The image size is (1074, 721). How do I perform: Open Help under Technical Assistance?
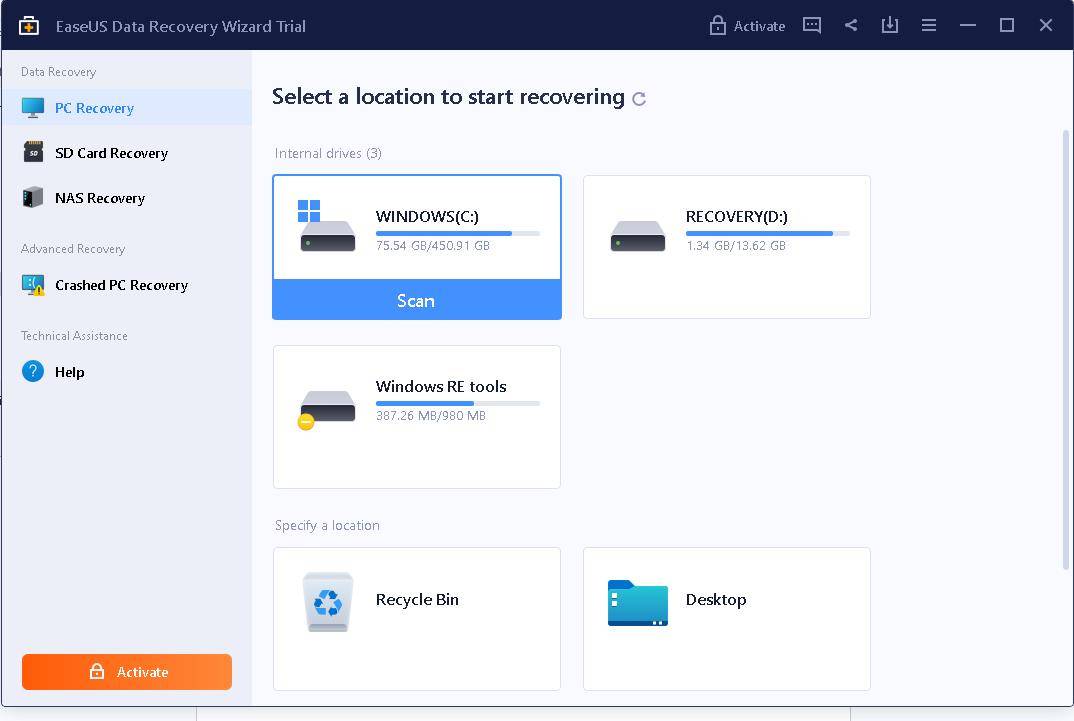coord(69,372)
